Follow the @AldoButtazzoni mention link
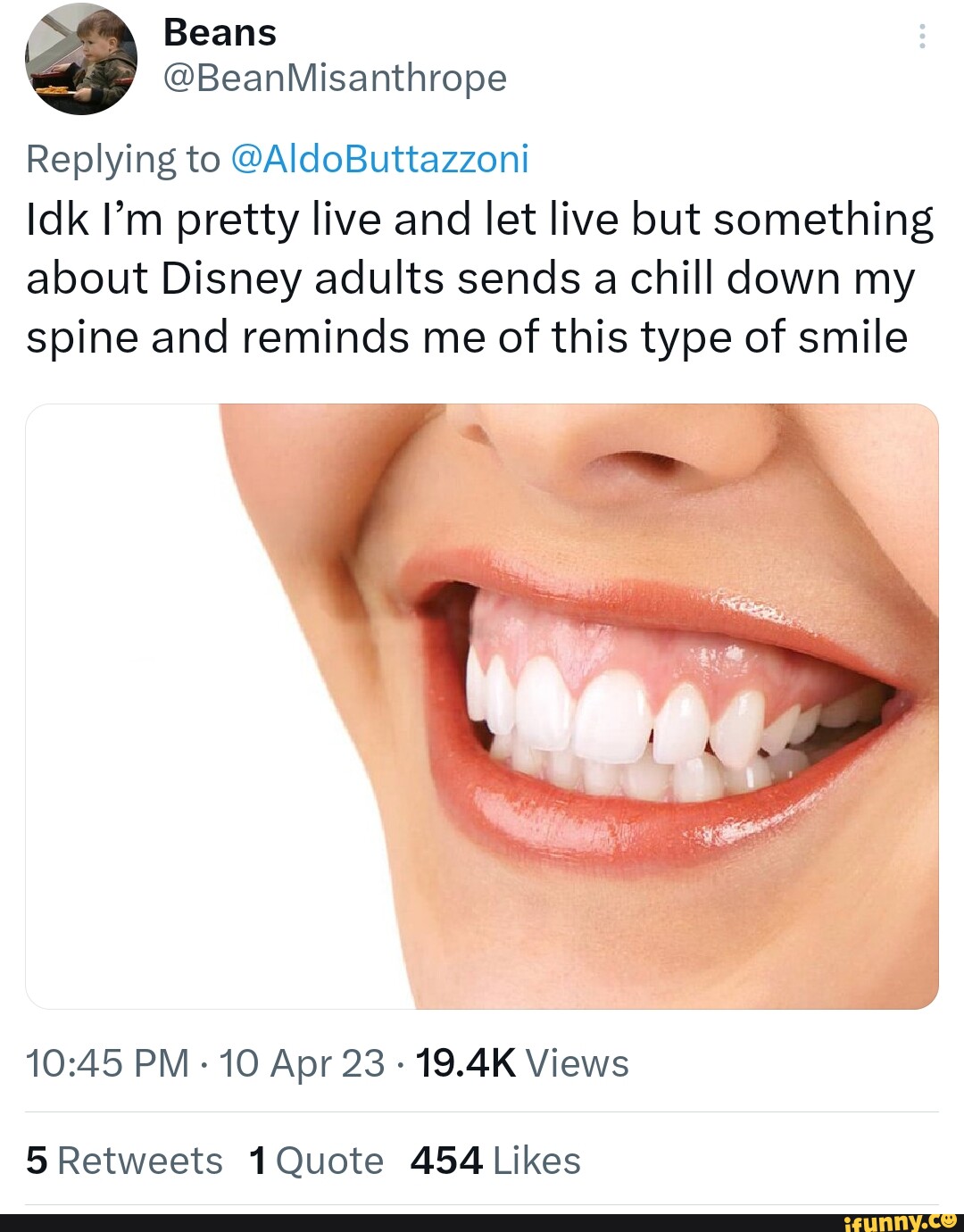The width and height of the screenshot is (964, 1232). point(379,159)
